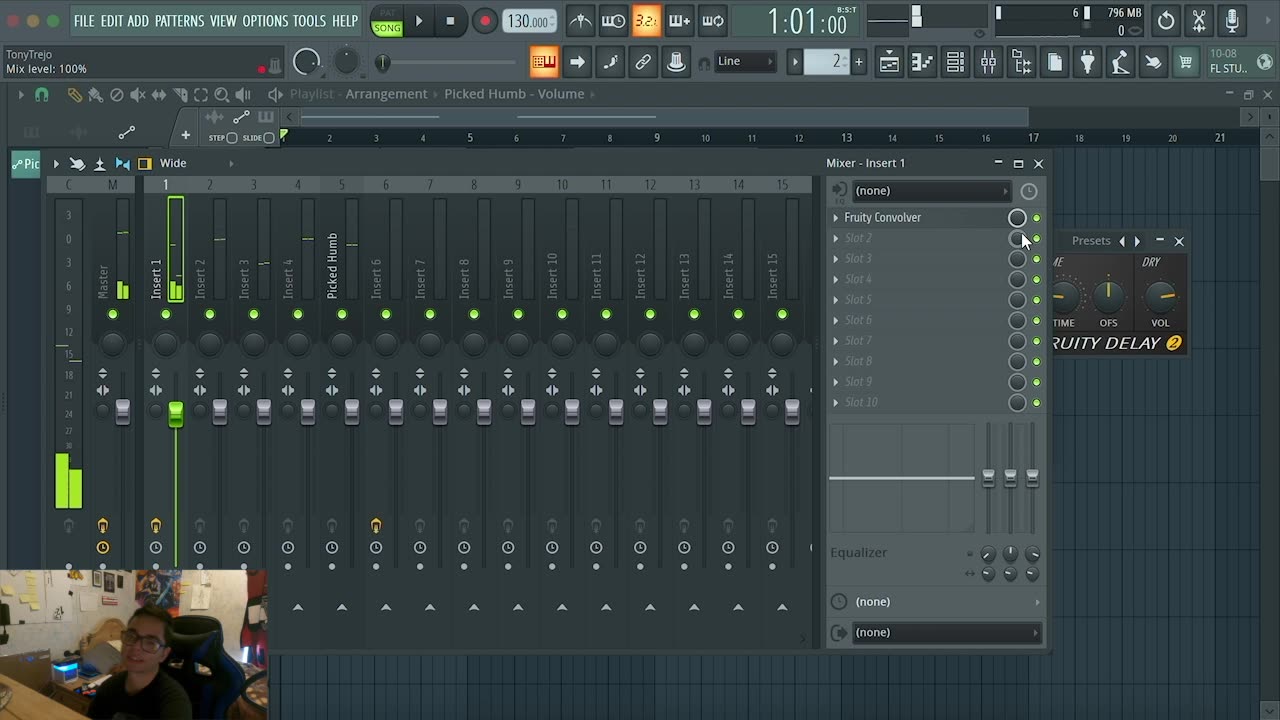Screen dimensions: 1280x720
Task: Open the Playlist window icon
Action: tap(889, 63)
